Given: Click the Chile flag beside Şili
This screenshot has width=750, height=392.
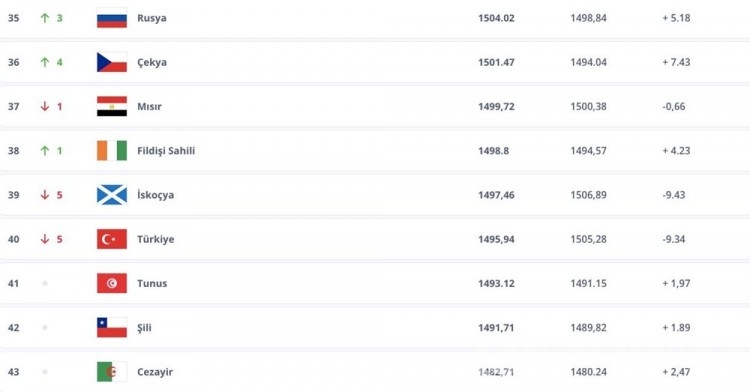Looking at the screenshot, I should point(112,327).
